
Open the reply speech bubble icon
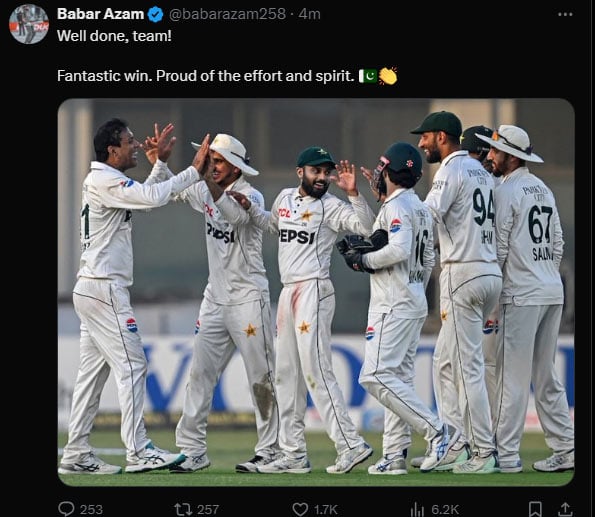pos(66,509)
